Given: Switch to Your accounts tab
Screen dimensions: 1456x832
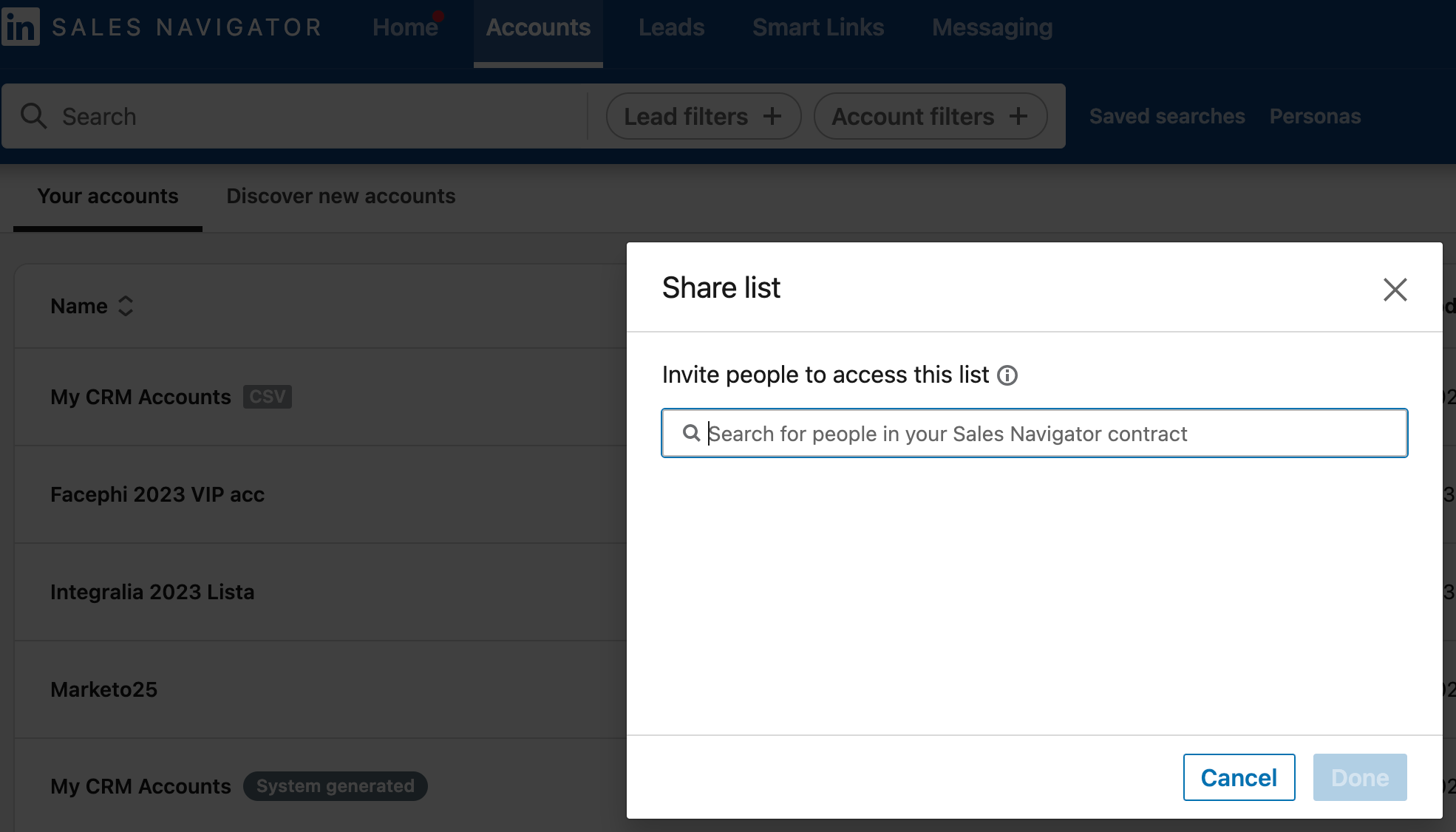Looking at the screenshot, I should click(108, 197).
